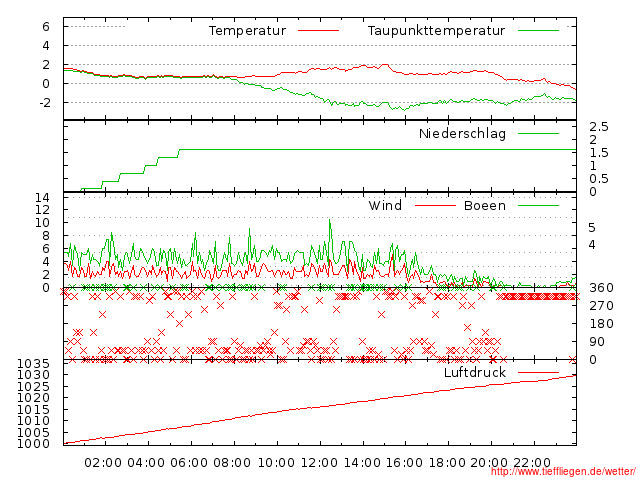Click the 6 temperature axis value
640x480 pixels.
pyautogui.click(x=46, y=27)
